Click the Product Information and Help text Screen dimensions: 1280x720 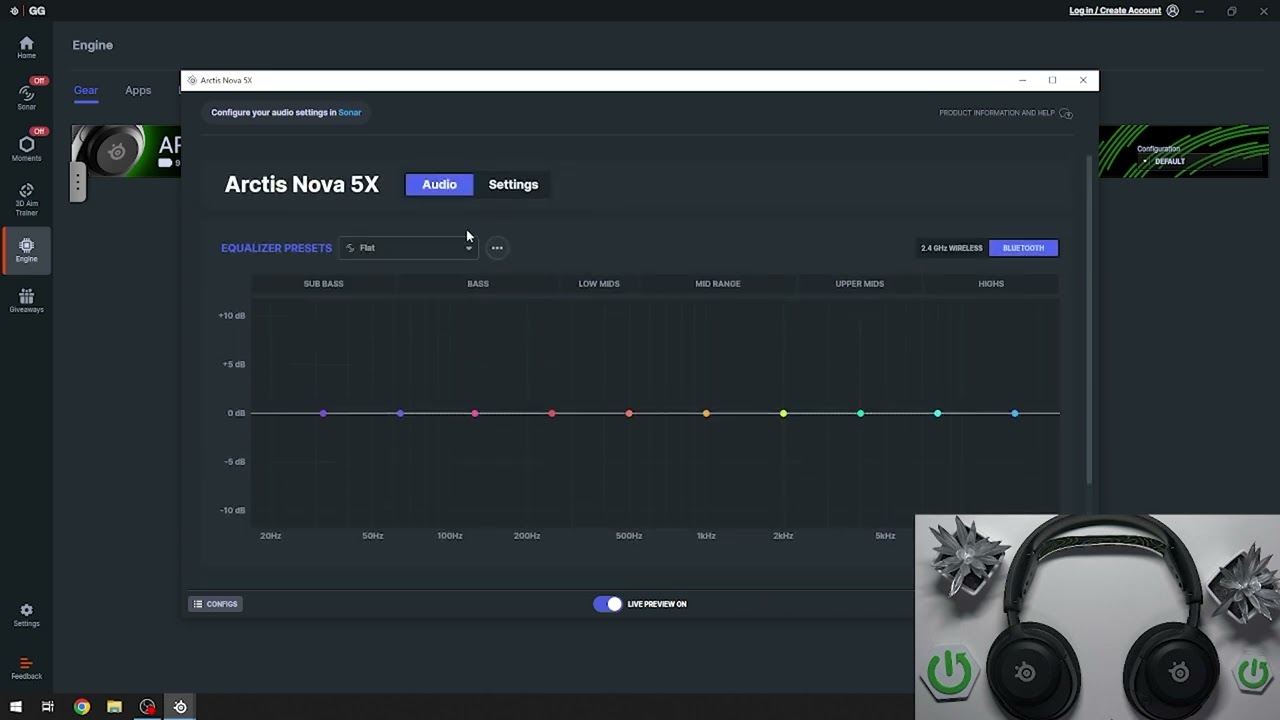click(996, 113)
